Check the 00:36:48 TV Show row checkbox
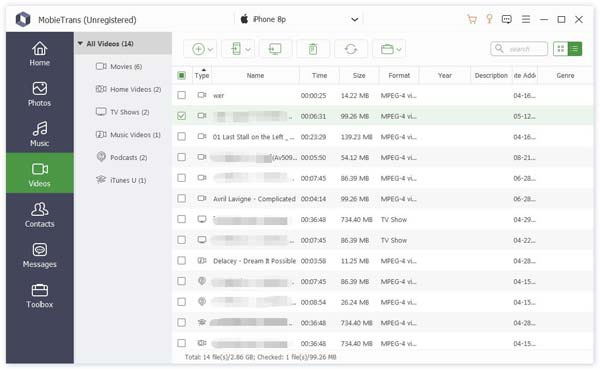 tap(182, 219)
